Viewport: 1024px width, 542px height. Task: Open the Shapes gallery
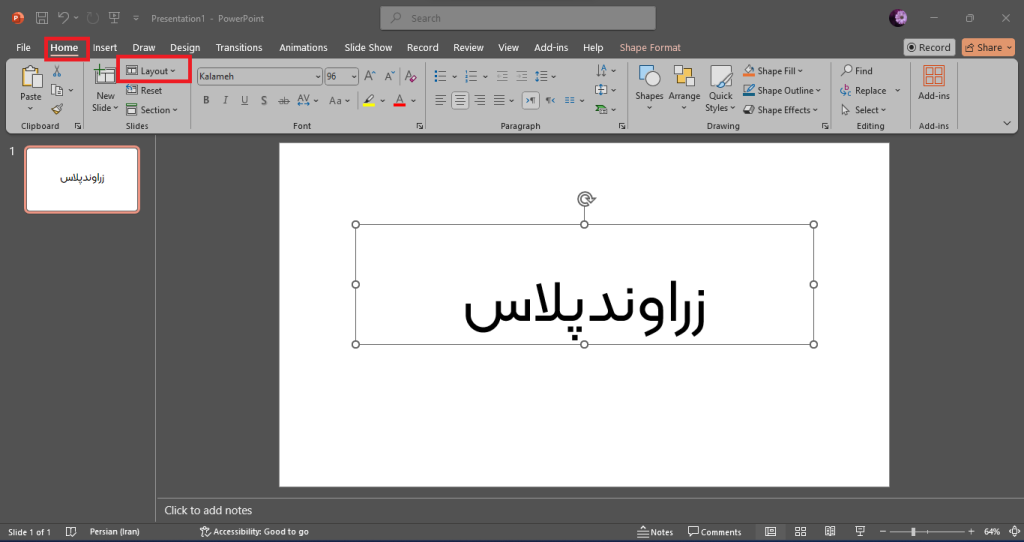[x=649, y=88]
